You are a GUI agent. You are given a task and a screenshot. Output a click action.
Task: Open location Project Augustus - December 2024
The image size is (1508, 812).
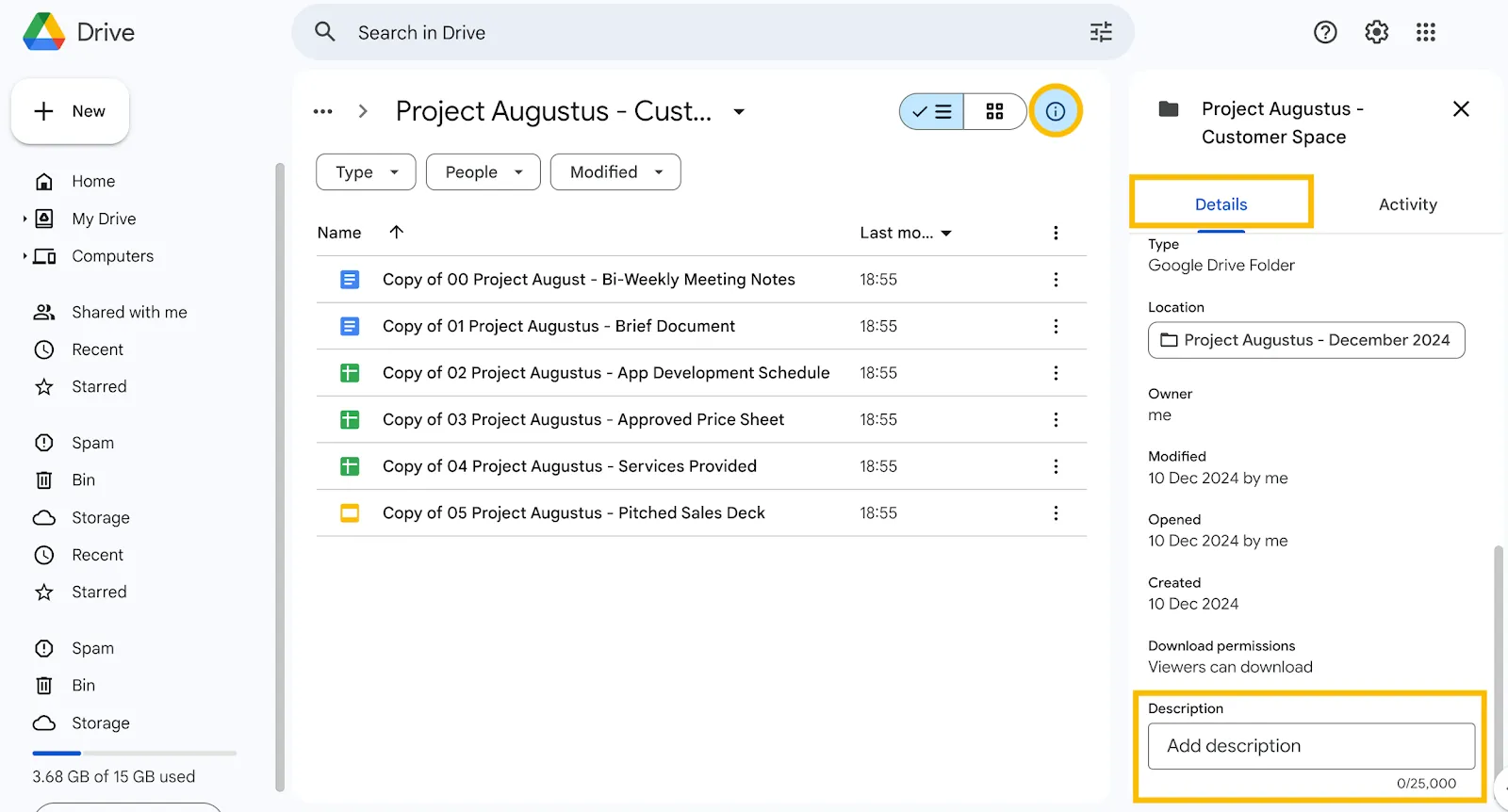click(x=1306, y=340)
